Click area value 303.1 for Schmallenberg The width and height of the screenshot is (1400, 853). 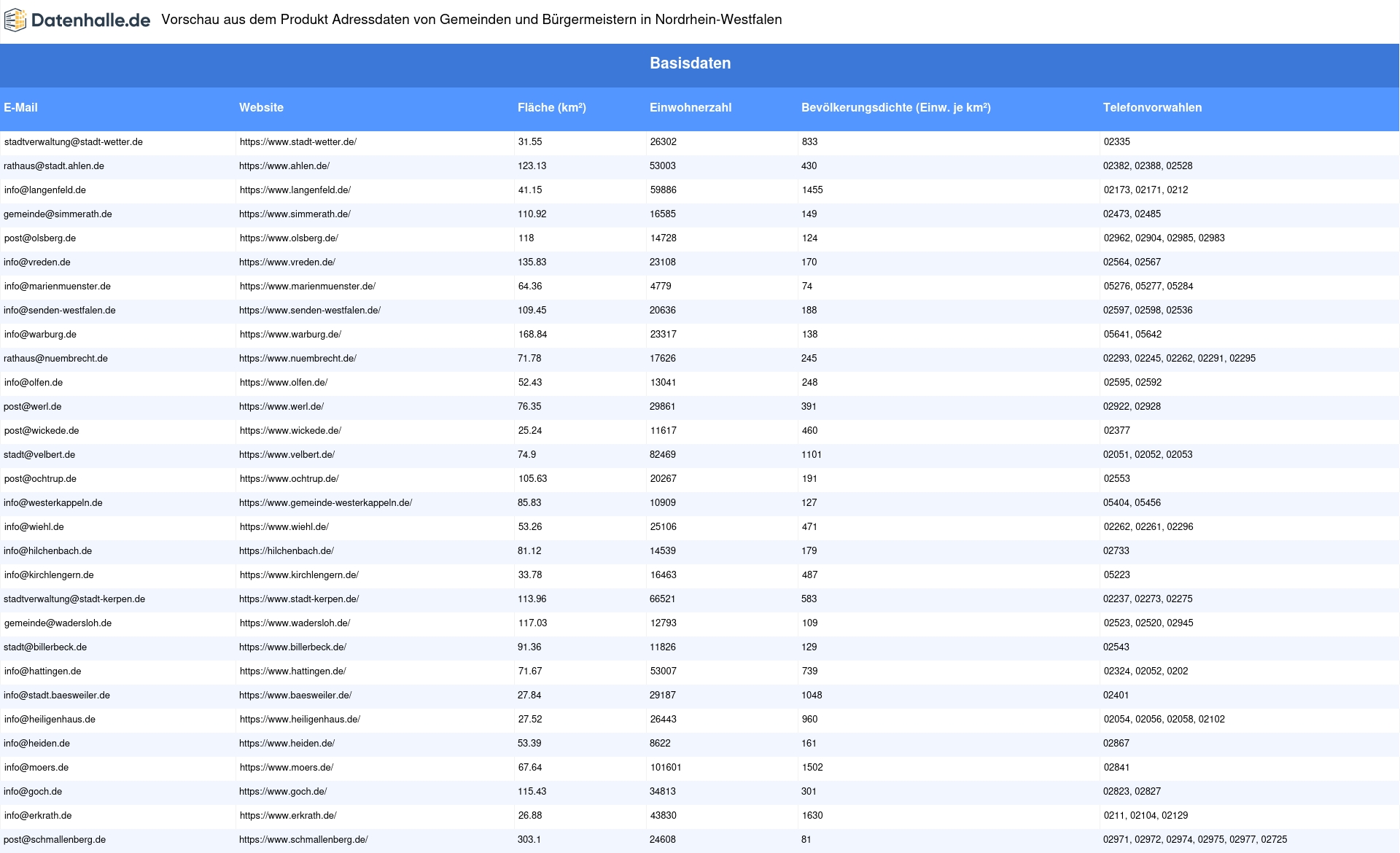coord(529,840)
